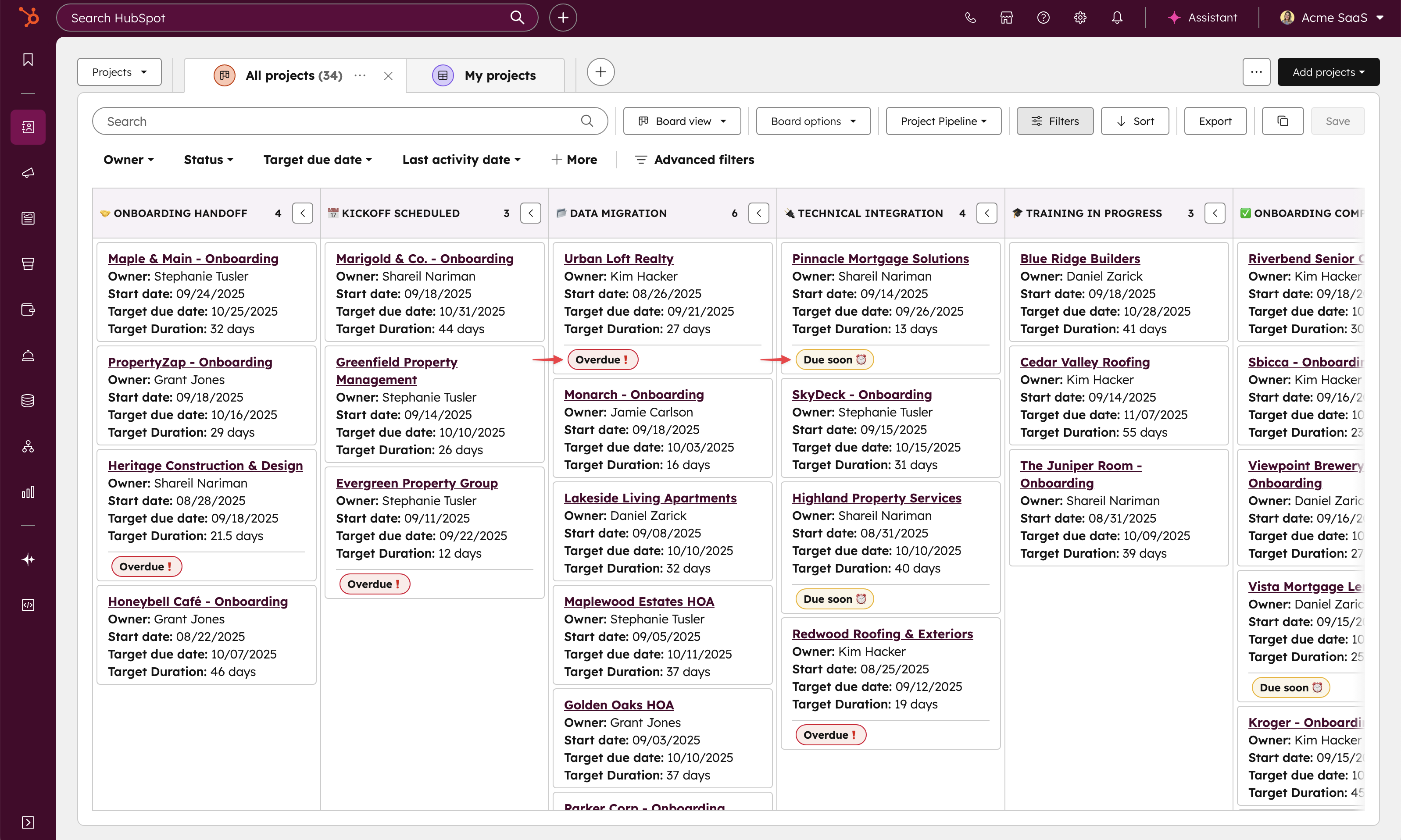Open the Reporting bar chart sidebar icon
Screen dimensions: 1401x840
pyautogui.click(x=28, y=492)
